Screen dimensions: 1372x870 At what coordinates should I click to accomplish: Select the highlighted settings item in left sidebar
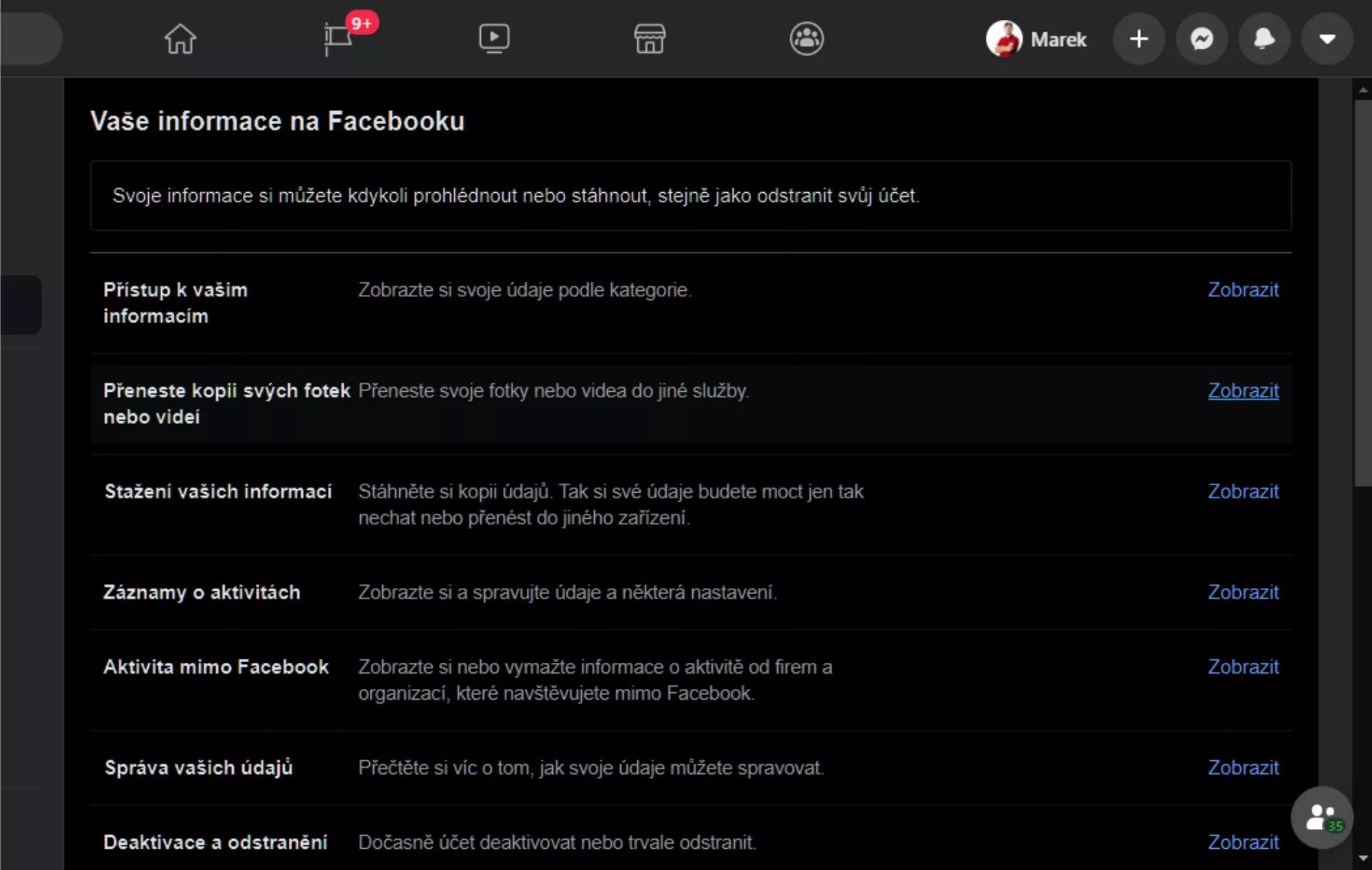tap(21, 305)
